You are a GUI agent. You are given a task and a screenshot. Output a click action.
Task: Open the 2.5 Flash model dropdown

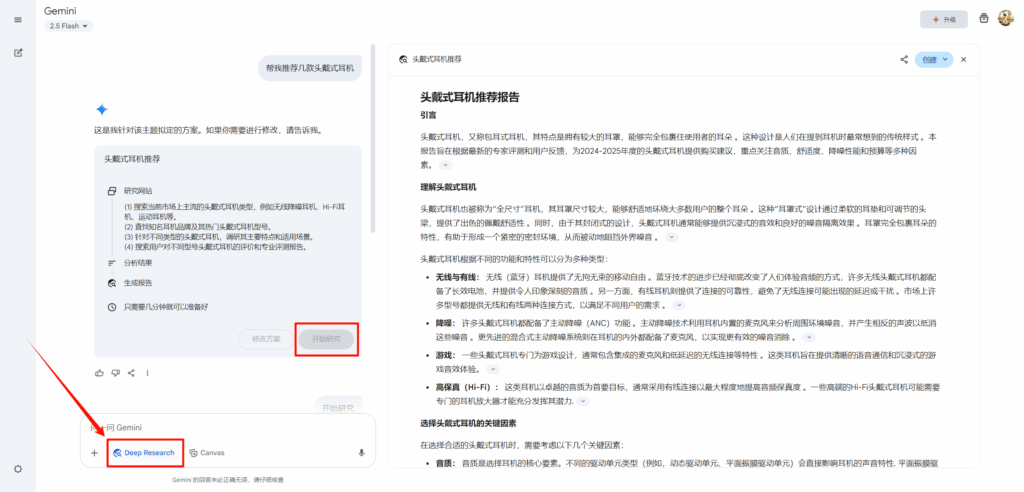[69, 26]
